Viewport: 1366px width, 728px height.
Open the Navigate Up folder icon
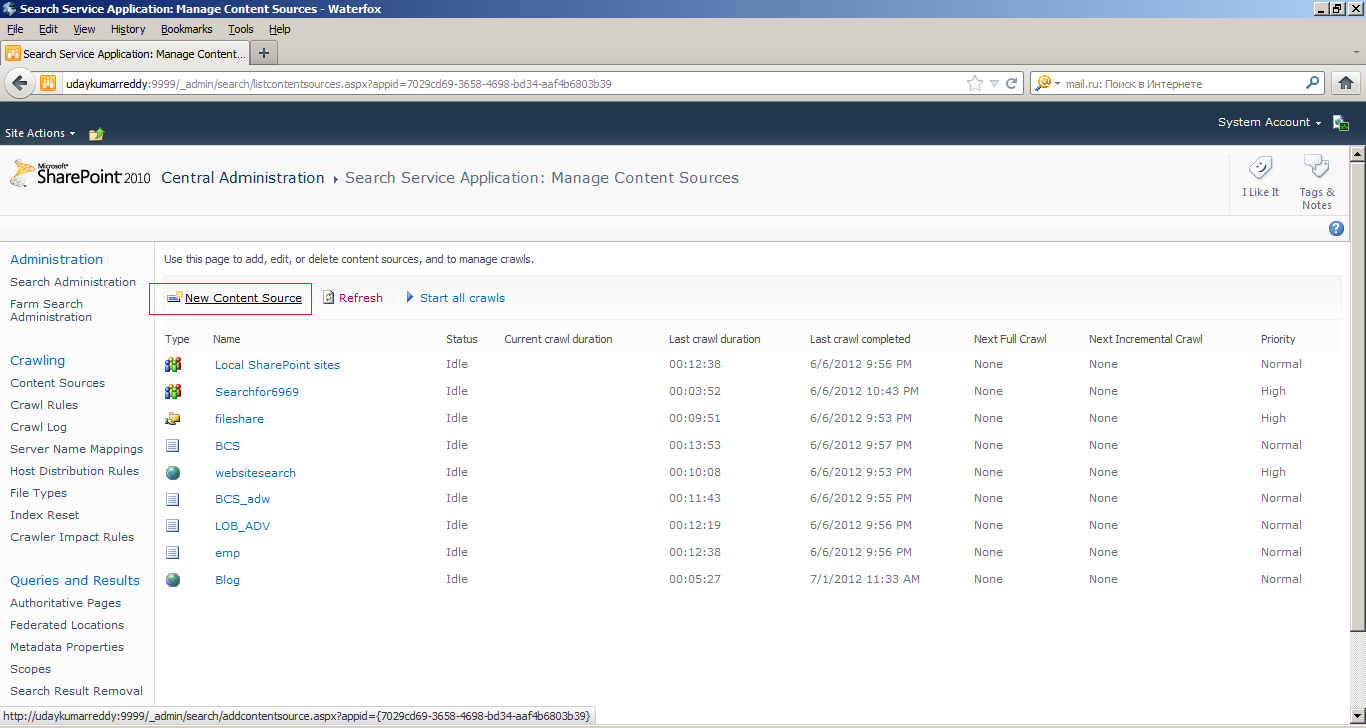[x=96, y=133]
